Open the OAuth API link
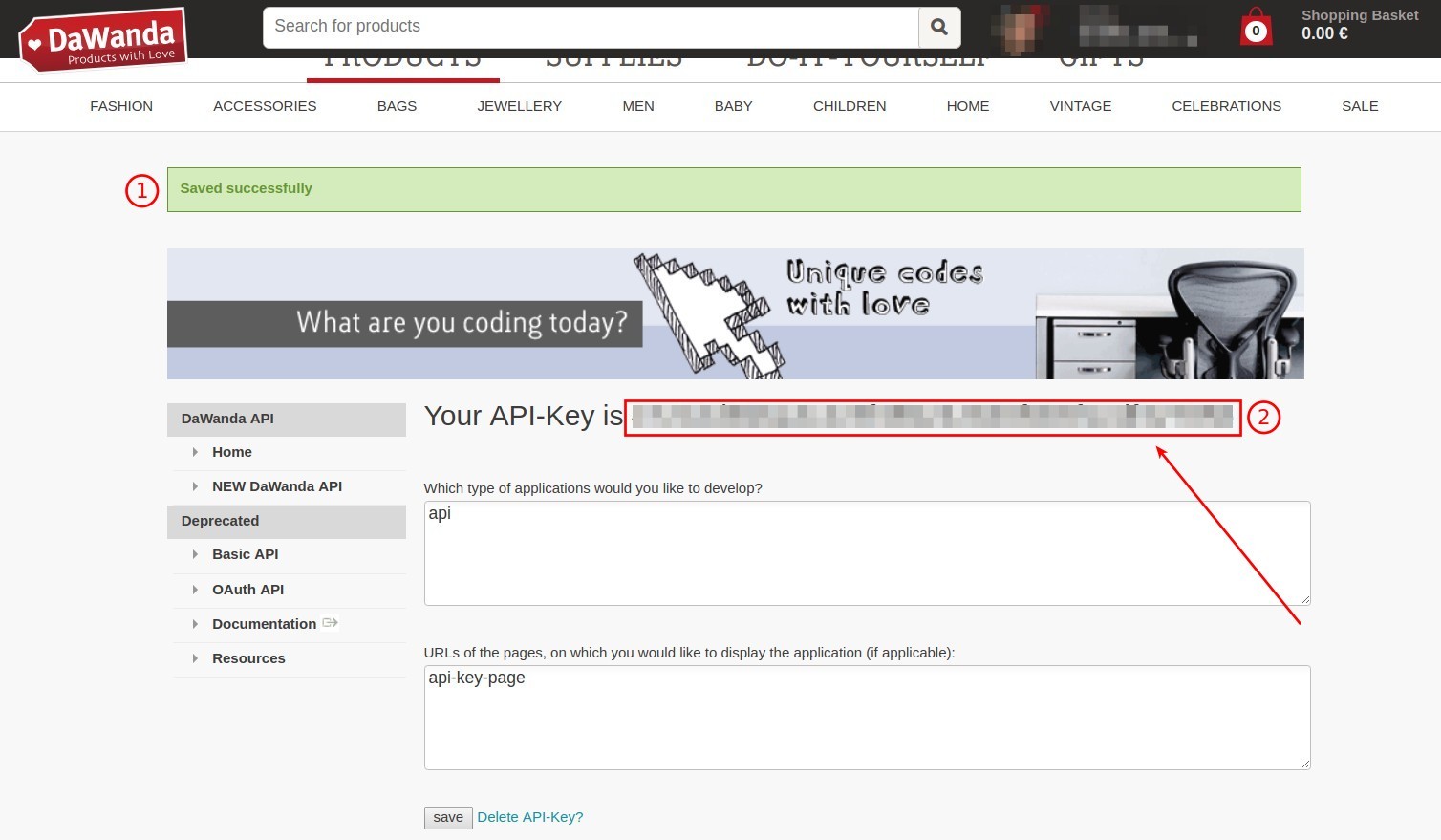 (x=248, y=590)
